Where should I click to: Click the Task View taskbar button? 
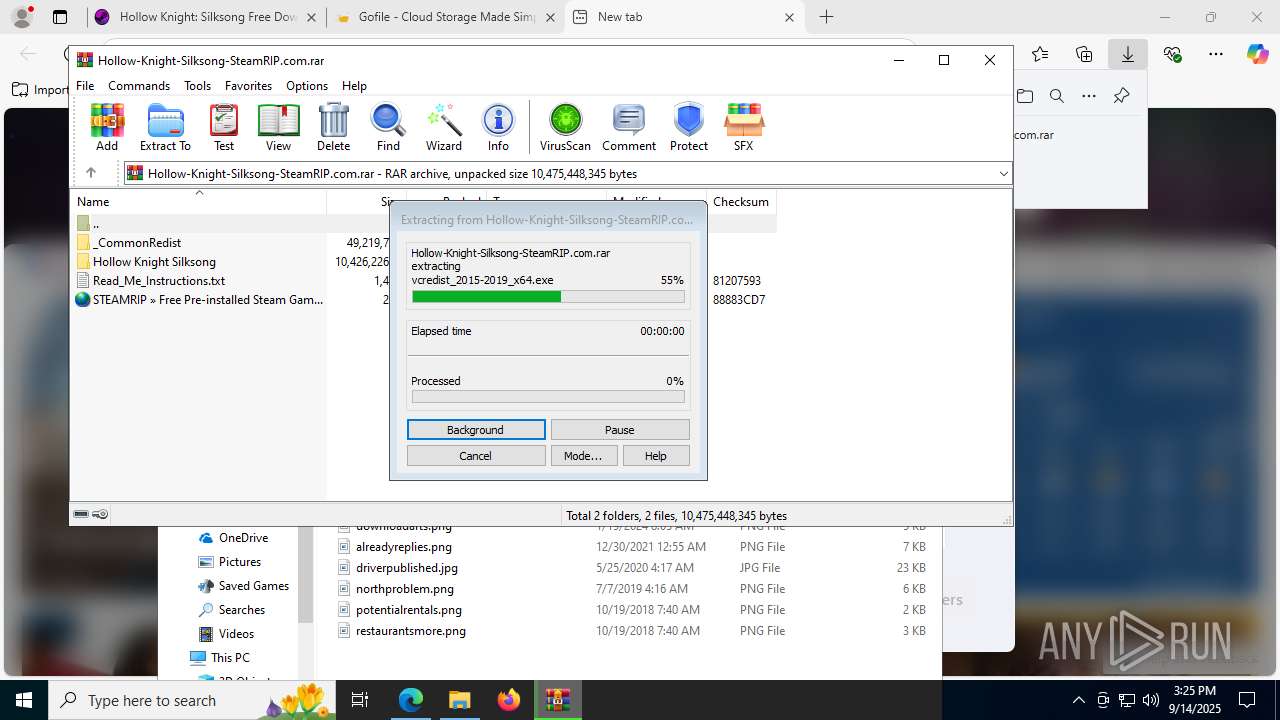coord(361,700)
